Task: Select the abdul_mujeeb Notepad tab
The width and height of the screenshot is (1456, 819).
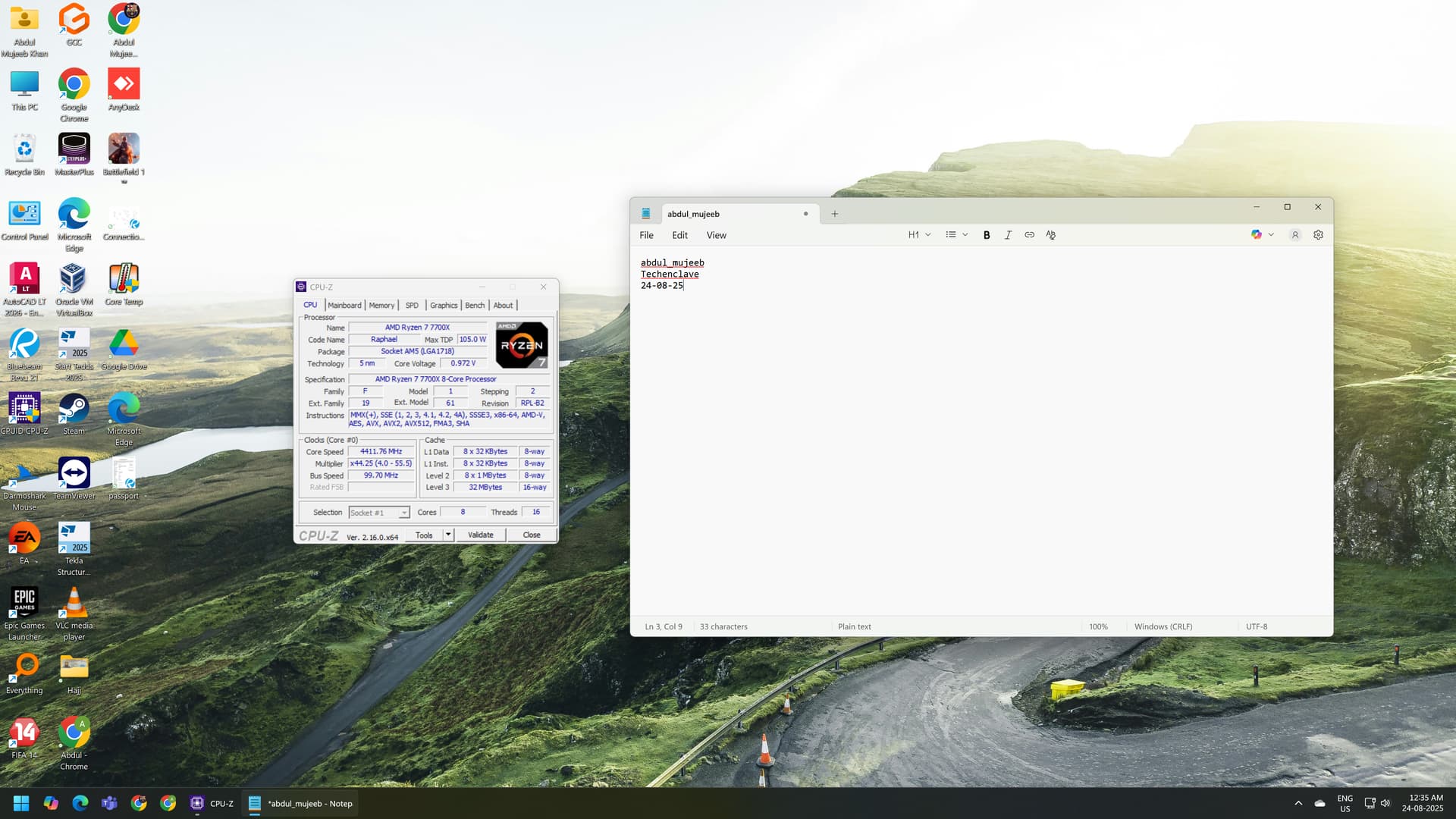Action: pyautogui.click(x=739, y=214)
